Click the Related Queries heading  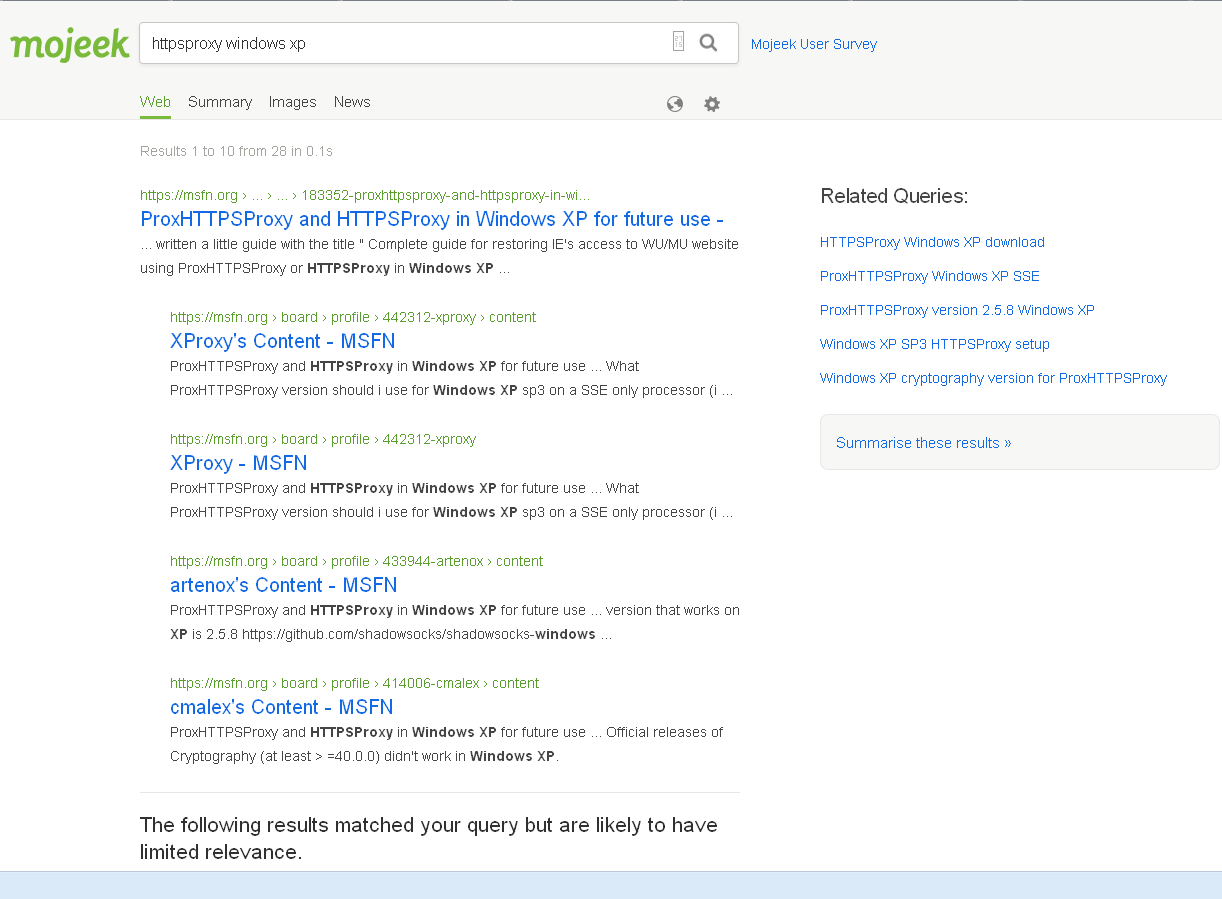[894, 196]
